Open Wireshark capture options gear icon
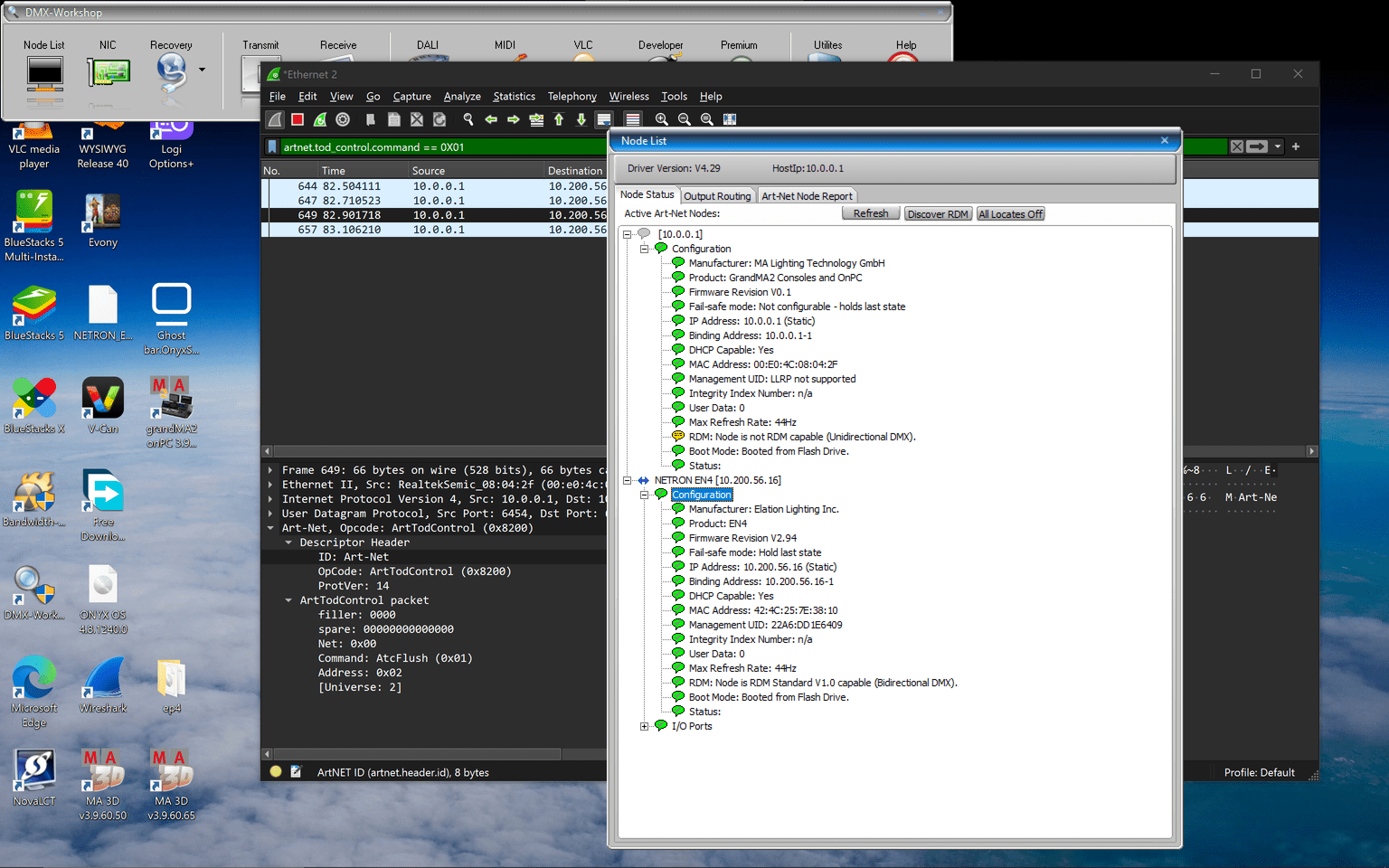The width and height of the screenshot is (1389, 868). [343, 119]
